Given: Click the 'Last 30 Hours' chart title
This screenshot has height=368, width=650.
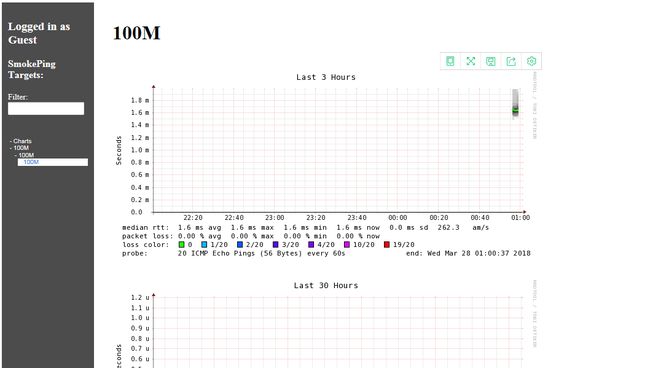Looking at the screenshot, I should [x=326, y=286].
